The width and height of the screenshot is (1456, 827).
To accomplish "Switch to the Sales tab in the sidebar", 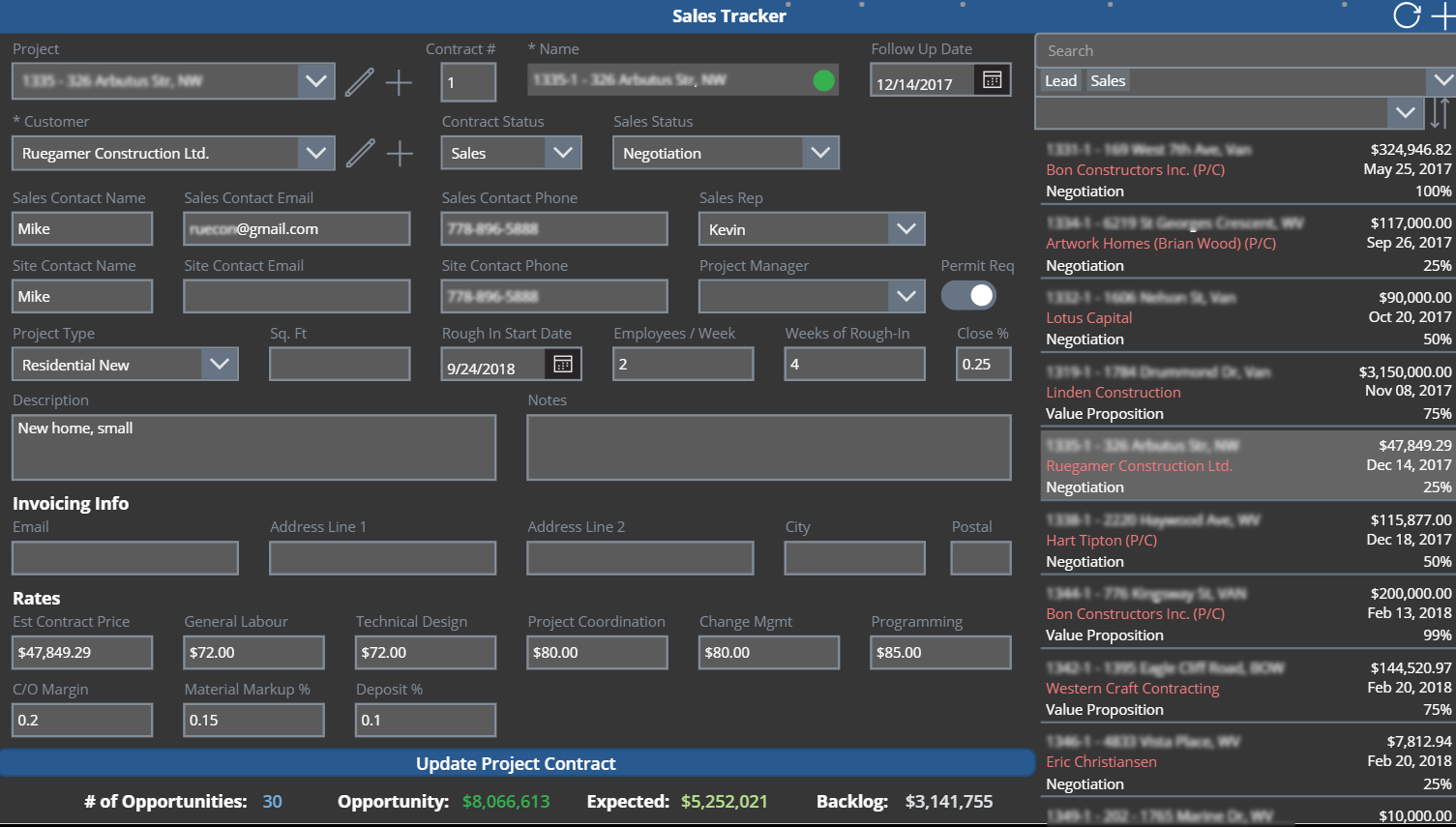I will pyautogui.click(x=1108, y=80).
